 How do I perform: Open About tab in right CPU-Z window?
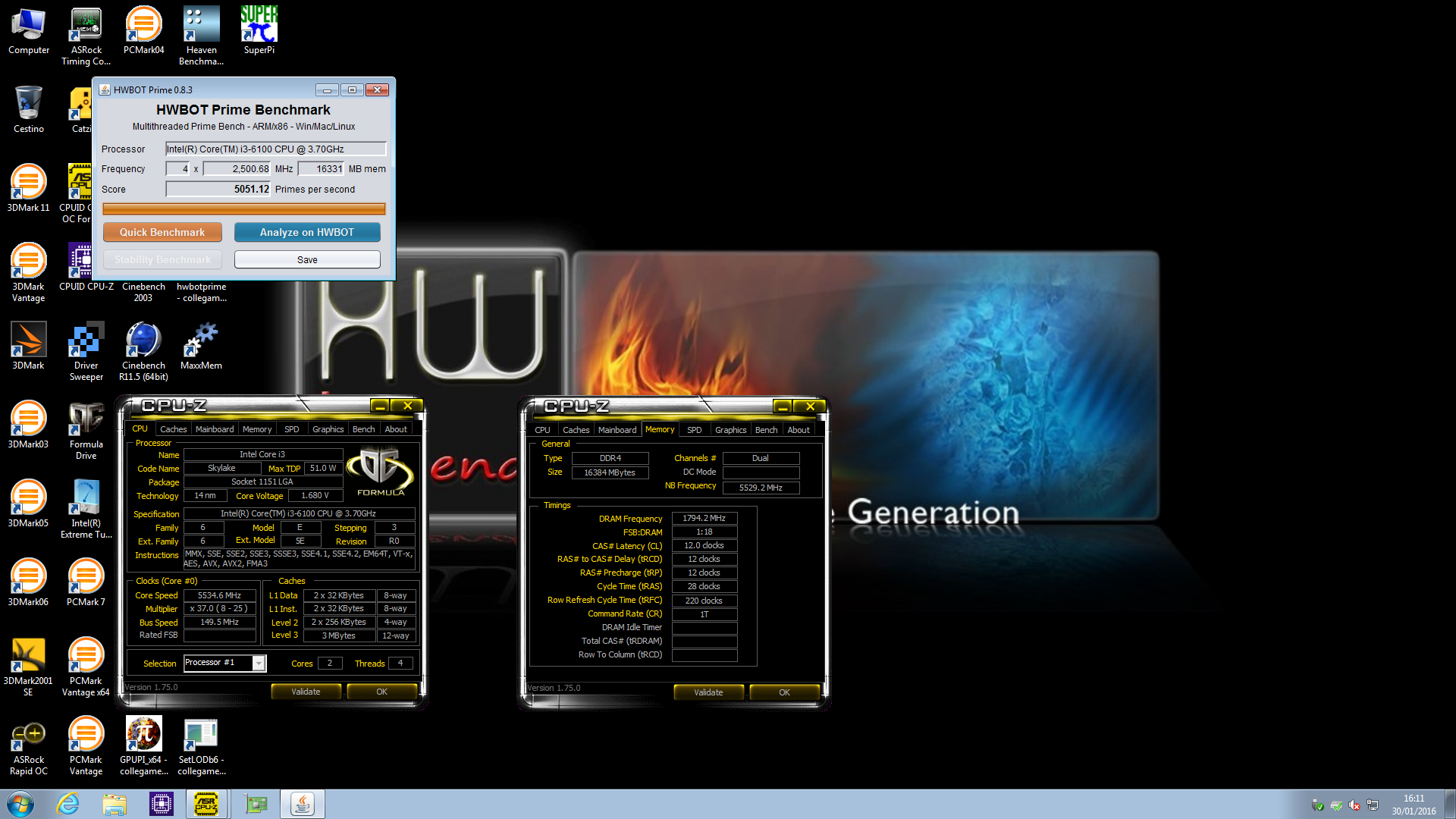click(798, 430)
